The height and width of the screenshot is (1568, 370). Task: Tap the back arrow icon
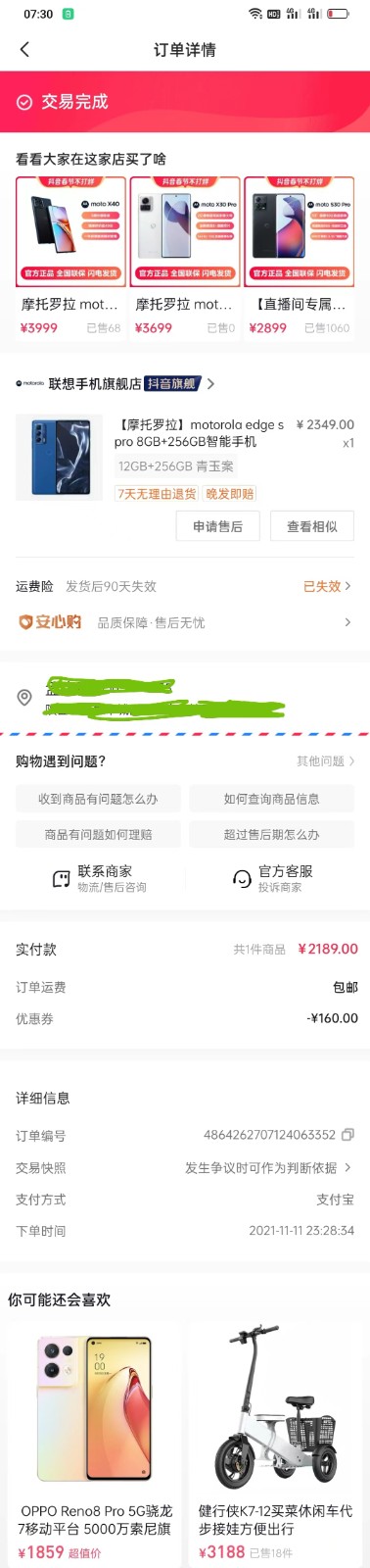click(24, 49)
